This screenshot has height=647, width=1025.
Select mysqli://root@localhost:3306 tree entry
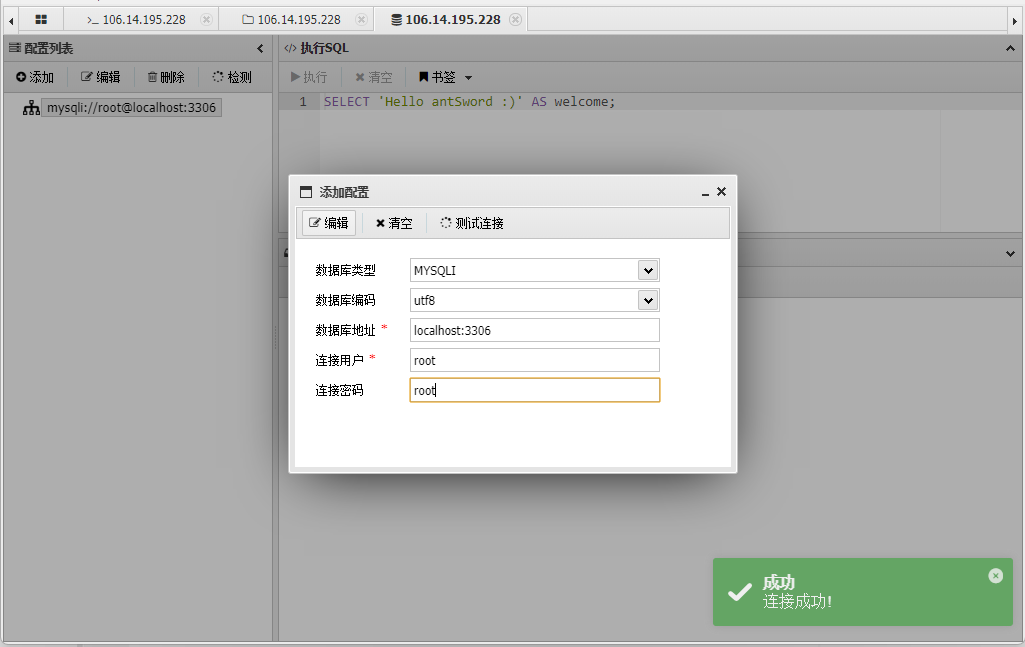pos(131,108)
